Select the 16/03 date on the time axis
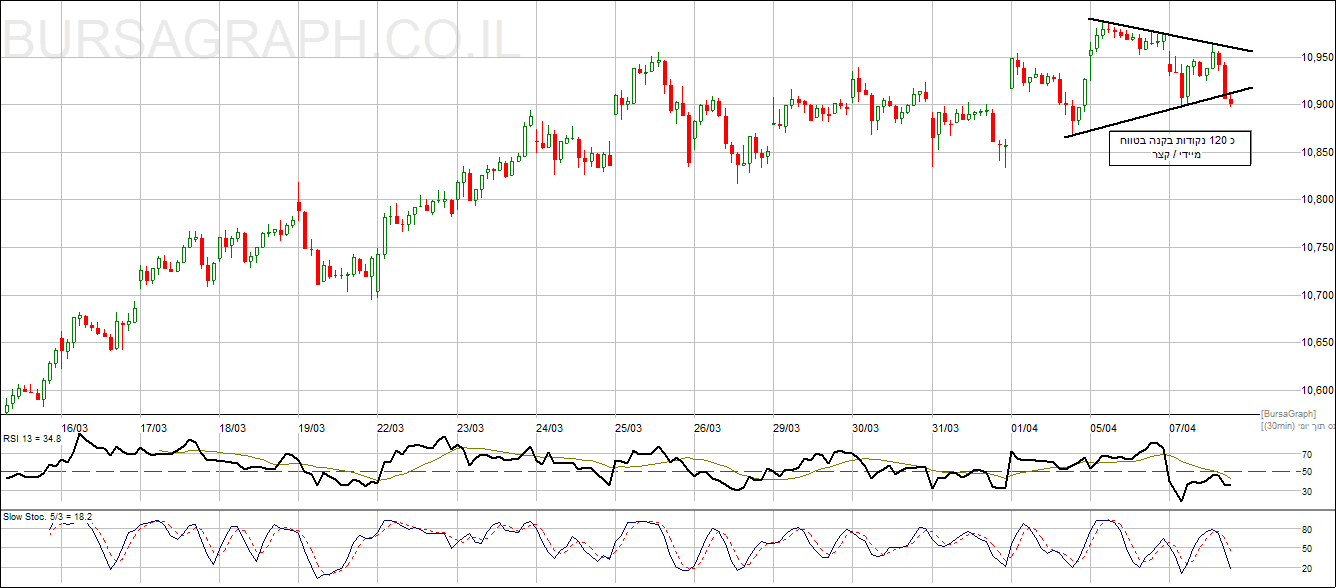1336x588 pixels. pyautogui.click(x=74, y=428)
